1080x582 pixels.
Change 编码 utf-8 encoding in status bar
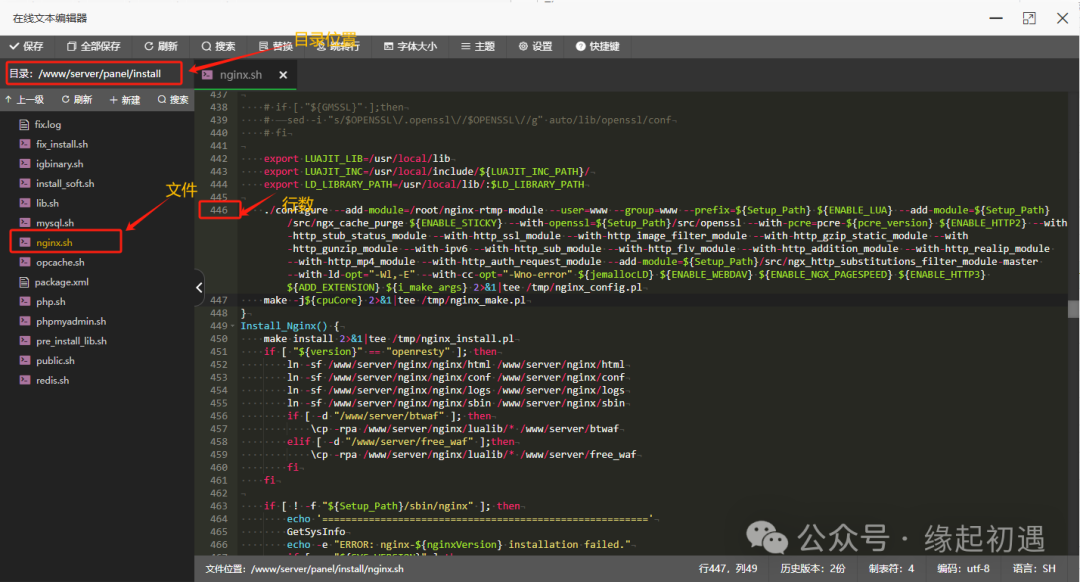(x=963, y=569)
